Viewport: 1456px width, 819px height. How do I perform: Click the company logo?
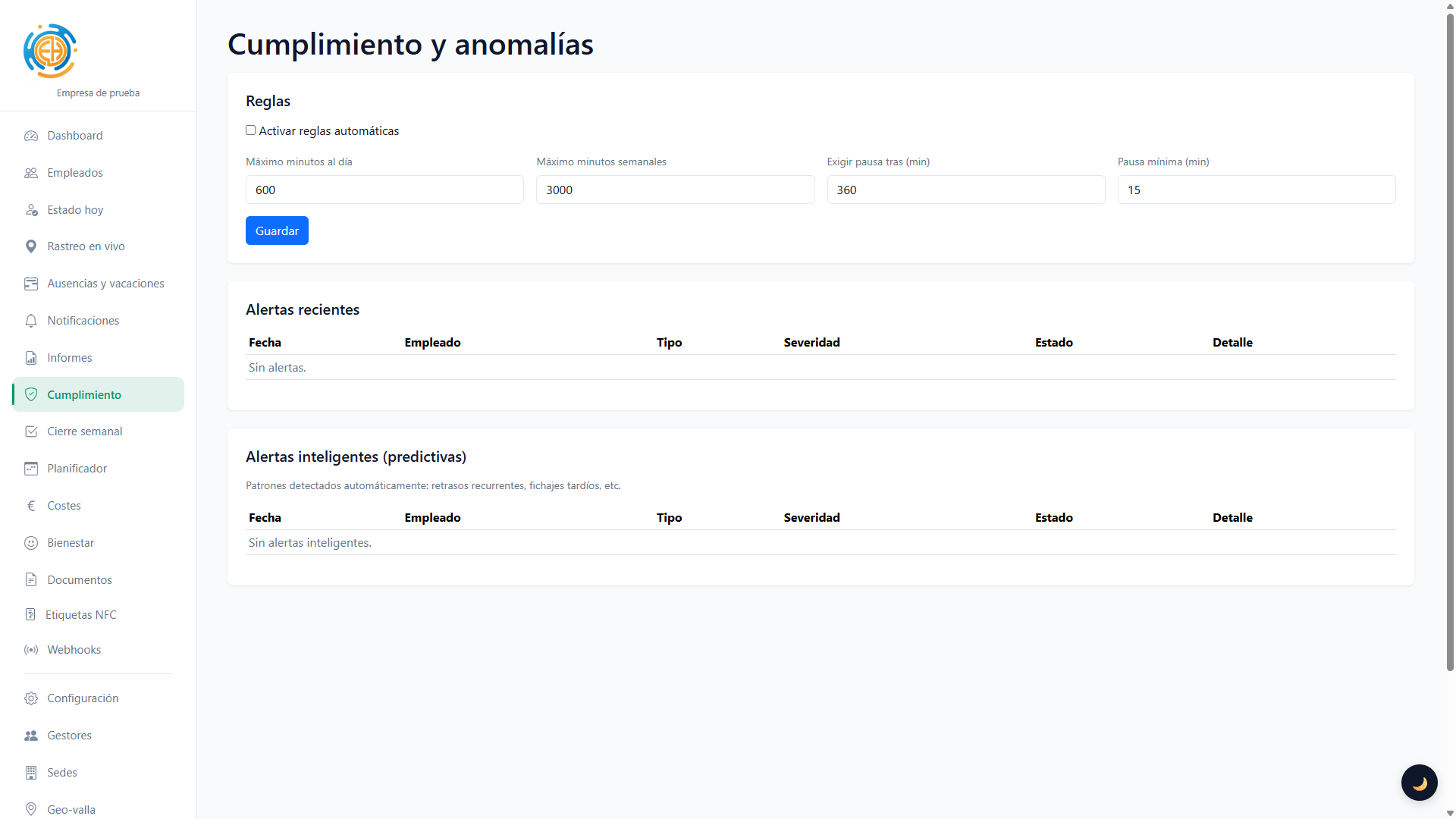[50, 51]
